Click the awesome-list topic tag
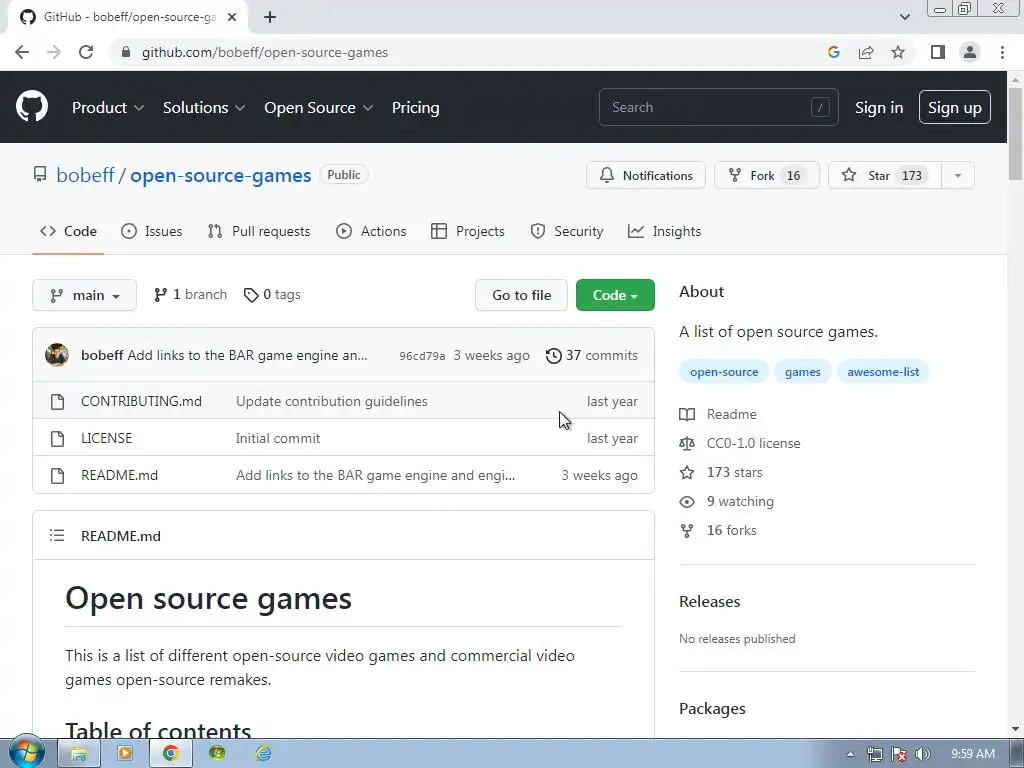Viewport: 1024px width, 768px height. [883, 372]
